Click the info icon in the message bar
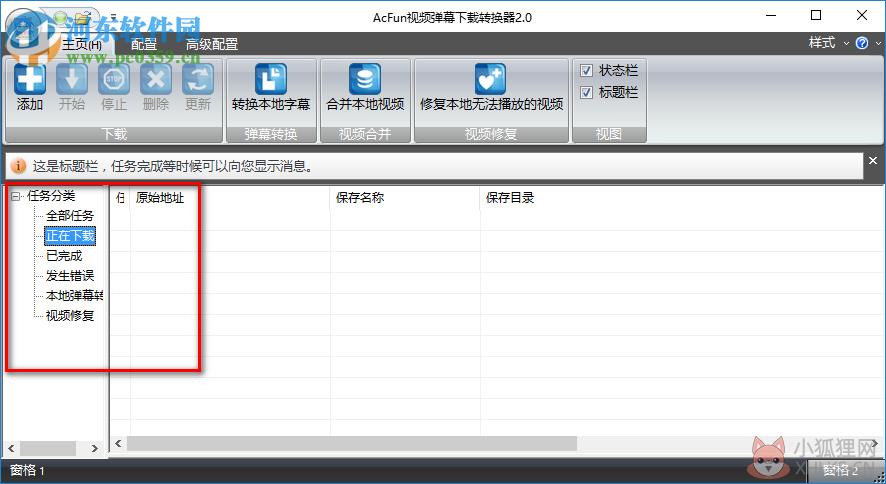The width and height of the screenshot is (886, 484). click(x=18, y=166)
